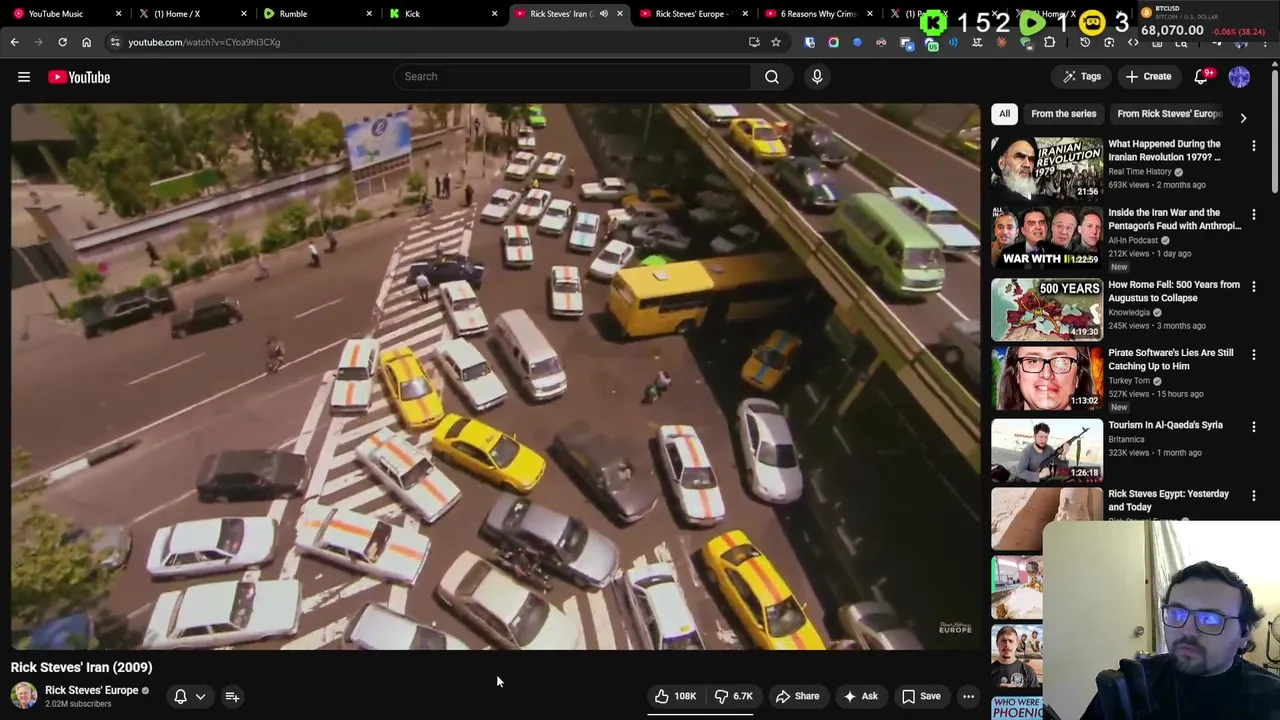Close the Rumble tab

coord(369,14)
